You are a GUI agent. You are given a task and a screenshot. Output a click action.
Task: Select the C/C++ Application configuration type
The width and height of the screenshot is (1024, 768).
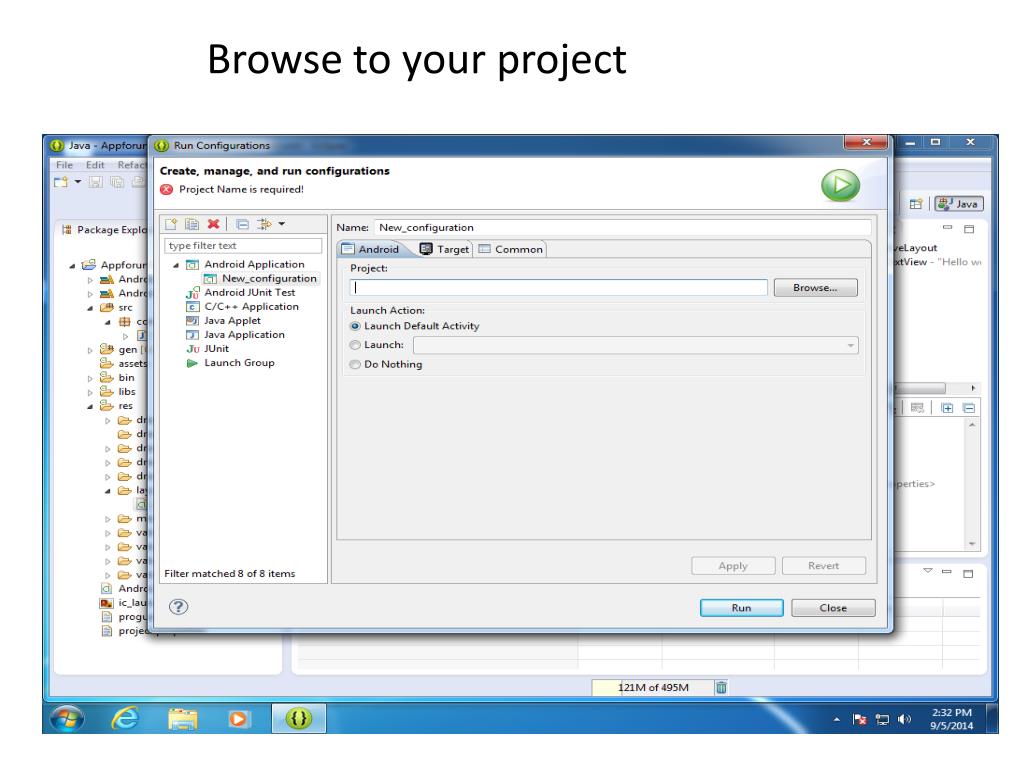[242, 306]
